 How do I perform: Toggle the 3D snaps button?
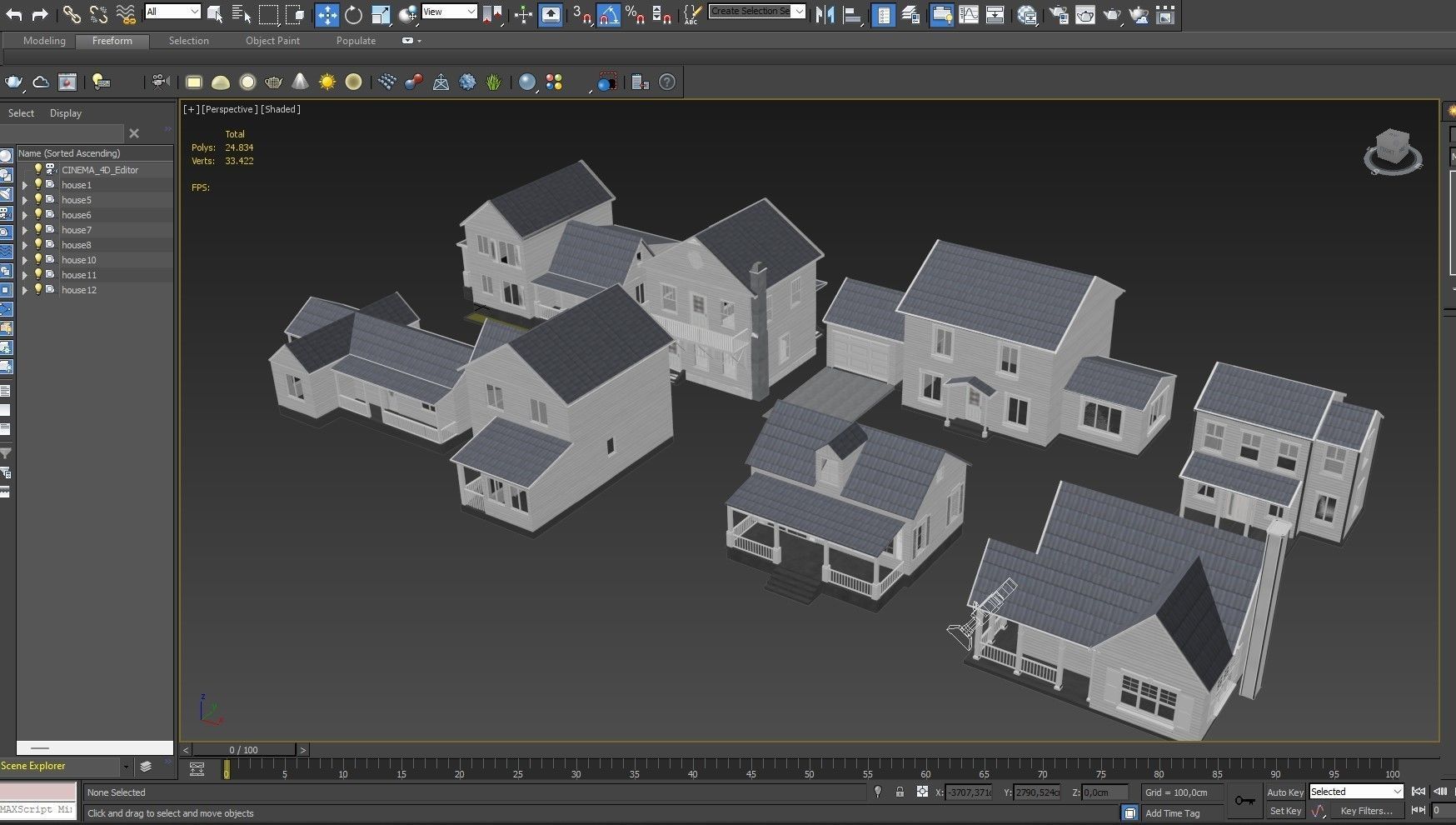tap(582, 14)
